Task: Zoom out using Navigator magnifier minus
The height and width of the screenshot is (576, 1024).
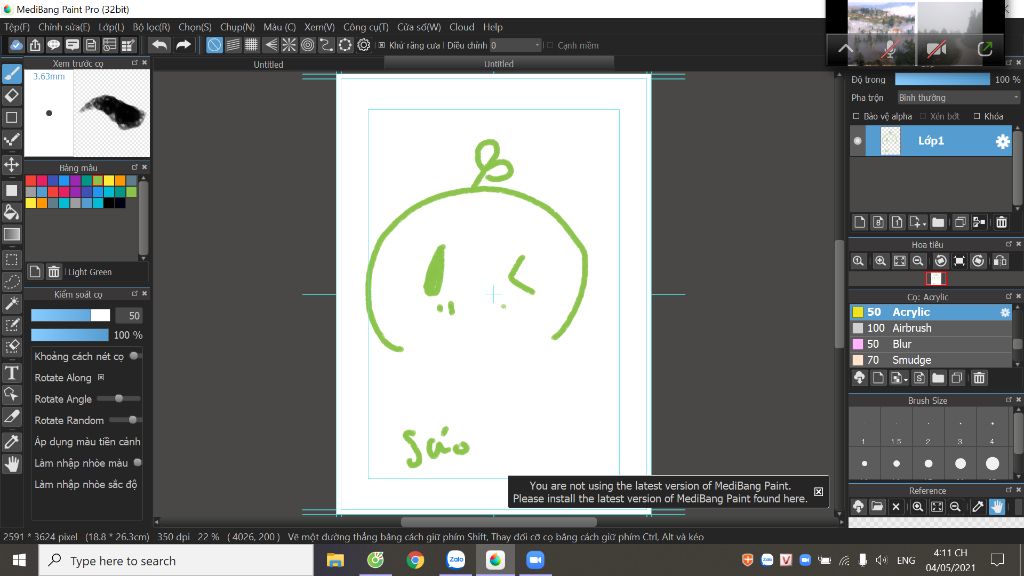Action: click(918, 261)
